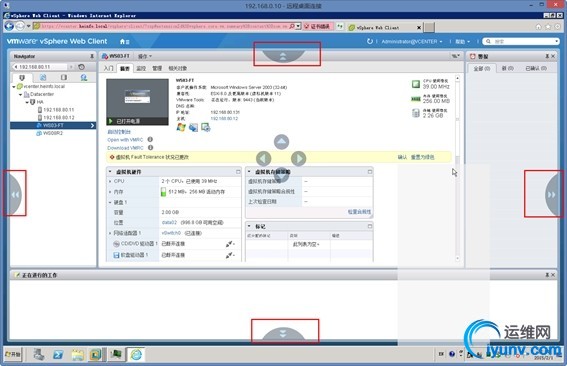The image size is (567, 366).
Task: Select the VMs and Templates navigator tab
Action: [43, 77]
